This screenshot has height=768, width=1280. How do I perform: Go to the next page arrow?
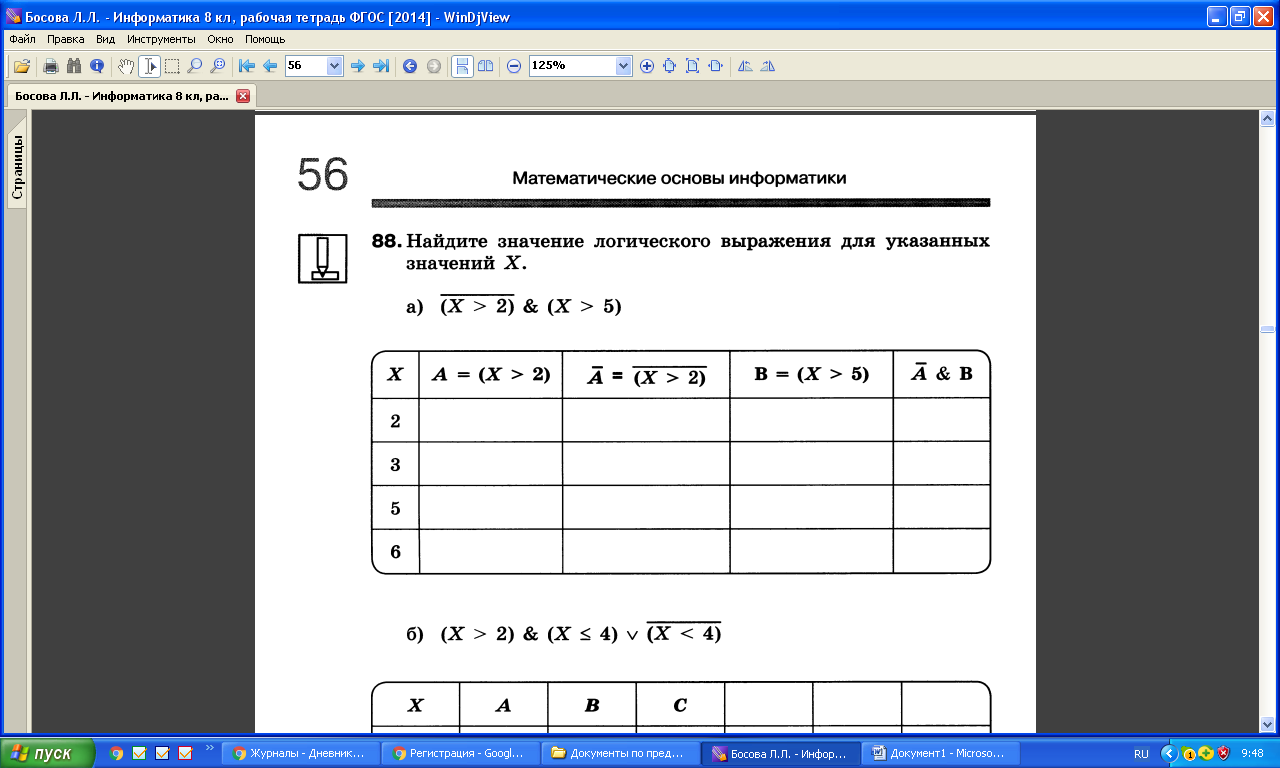[357, 66]
